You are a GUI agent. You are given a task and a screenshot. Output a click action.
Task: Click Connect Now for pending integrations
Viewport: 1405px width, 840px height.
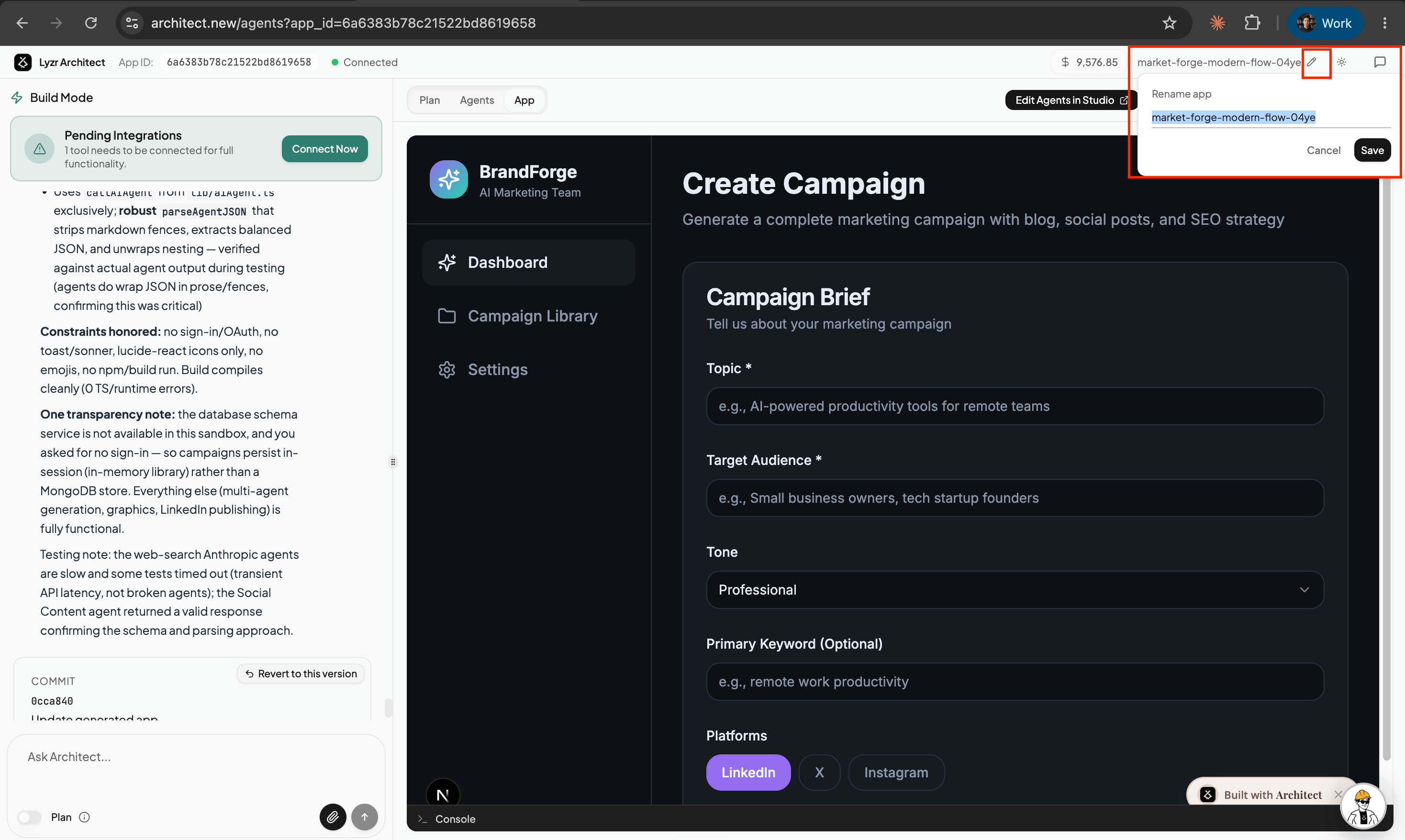click(x=324, y=149)
